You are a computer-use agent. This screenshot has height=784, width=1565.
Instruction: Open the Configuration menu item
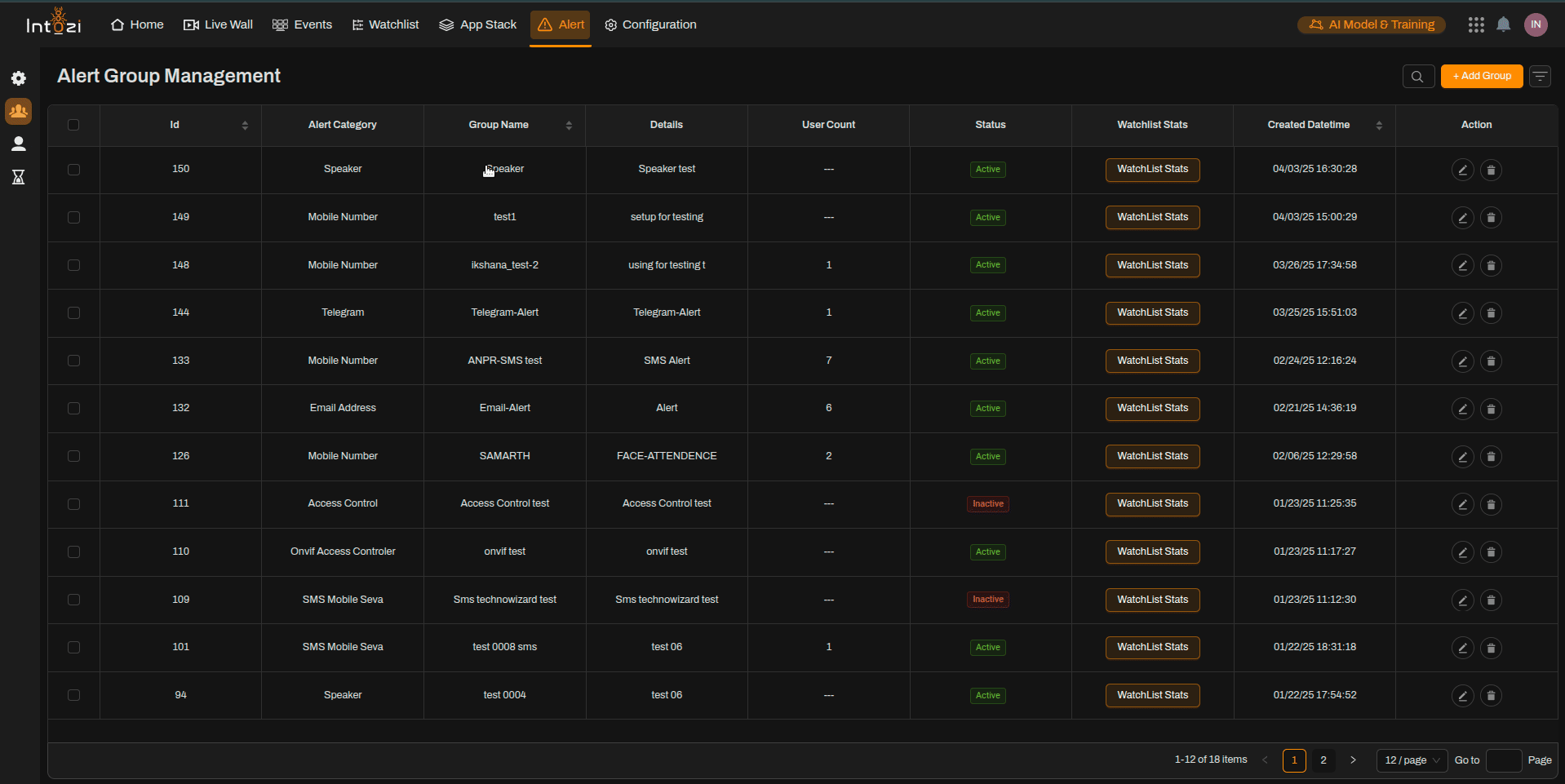point(649,24)
